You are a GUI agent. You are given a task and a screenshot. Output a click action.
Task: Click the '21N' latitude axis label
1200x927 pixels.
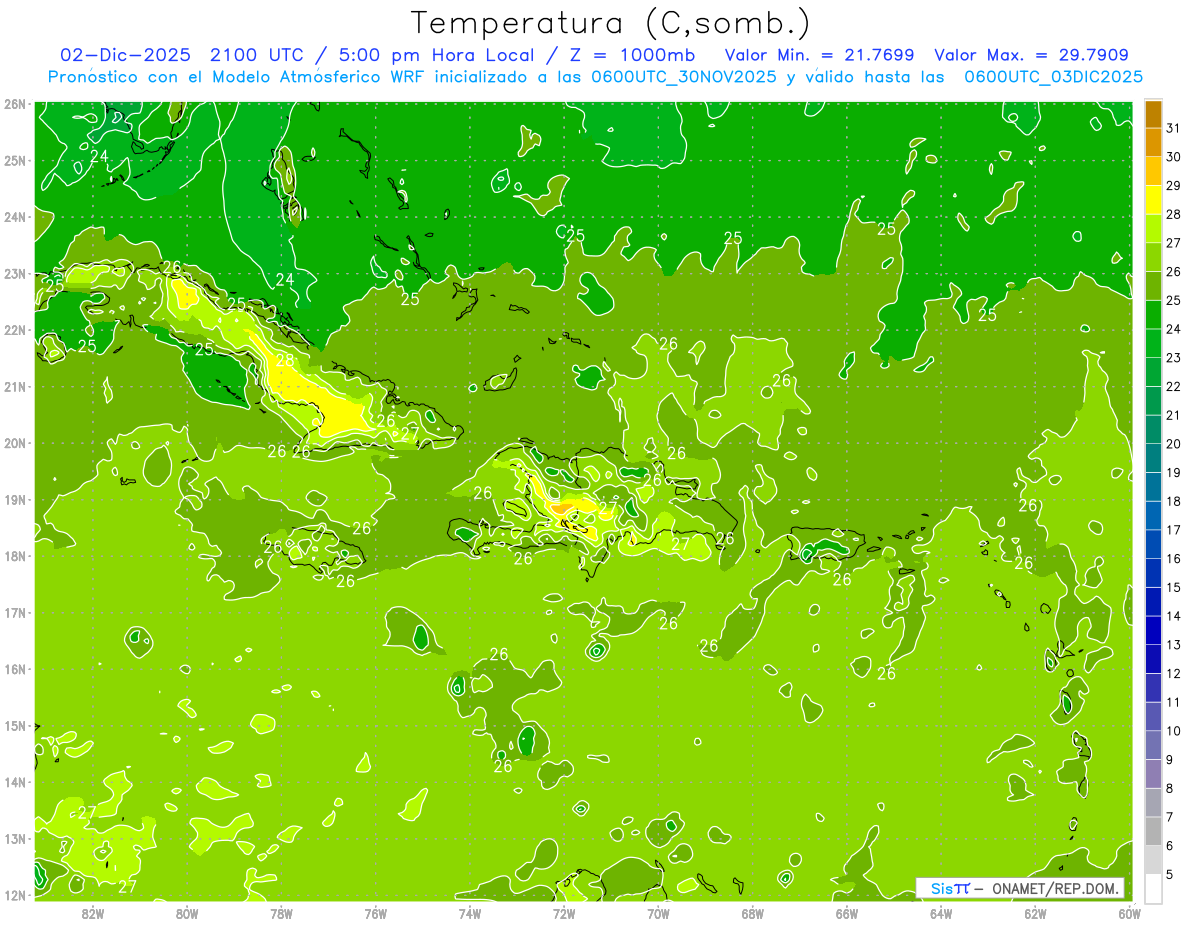point(14,386)
